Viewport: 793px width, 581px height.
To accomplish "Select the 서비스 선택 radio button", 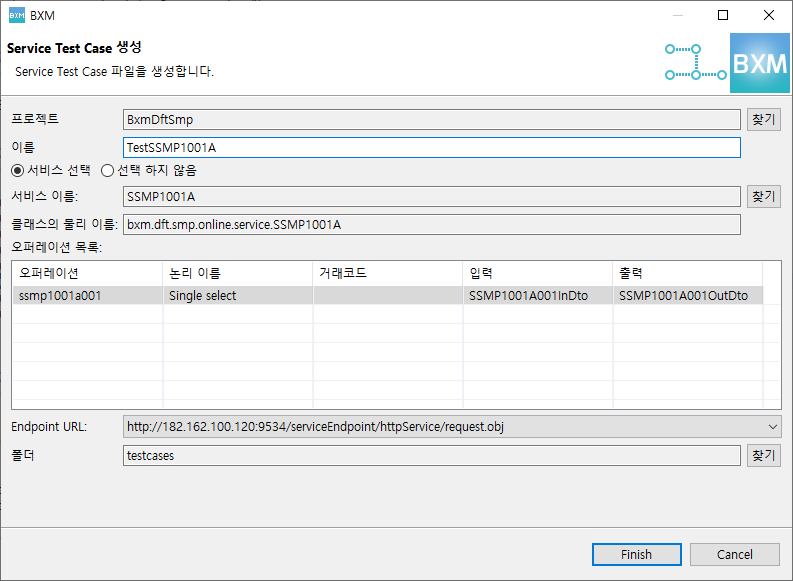I will tap(17, 170).
